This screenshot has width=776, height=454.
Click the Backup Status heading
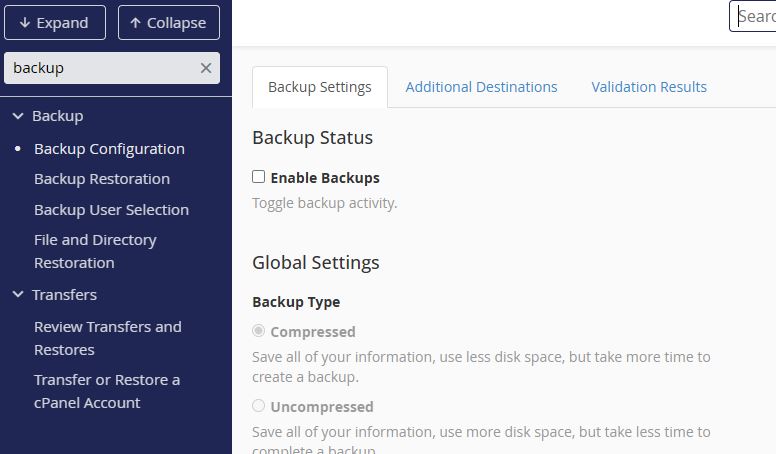(312, 138)
